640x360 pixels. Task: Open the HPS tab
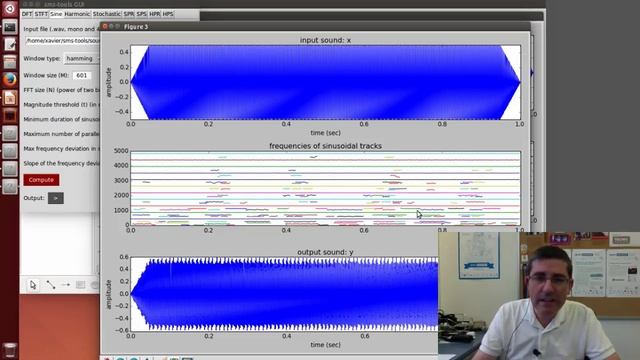(168, 14)
